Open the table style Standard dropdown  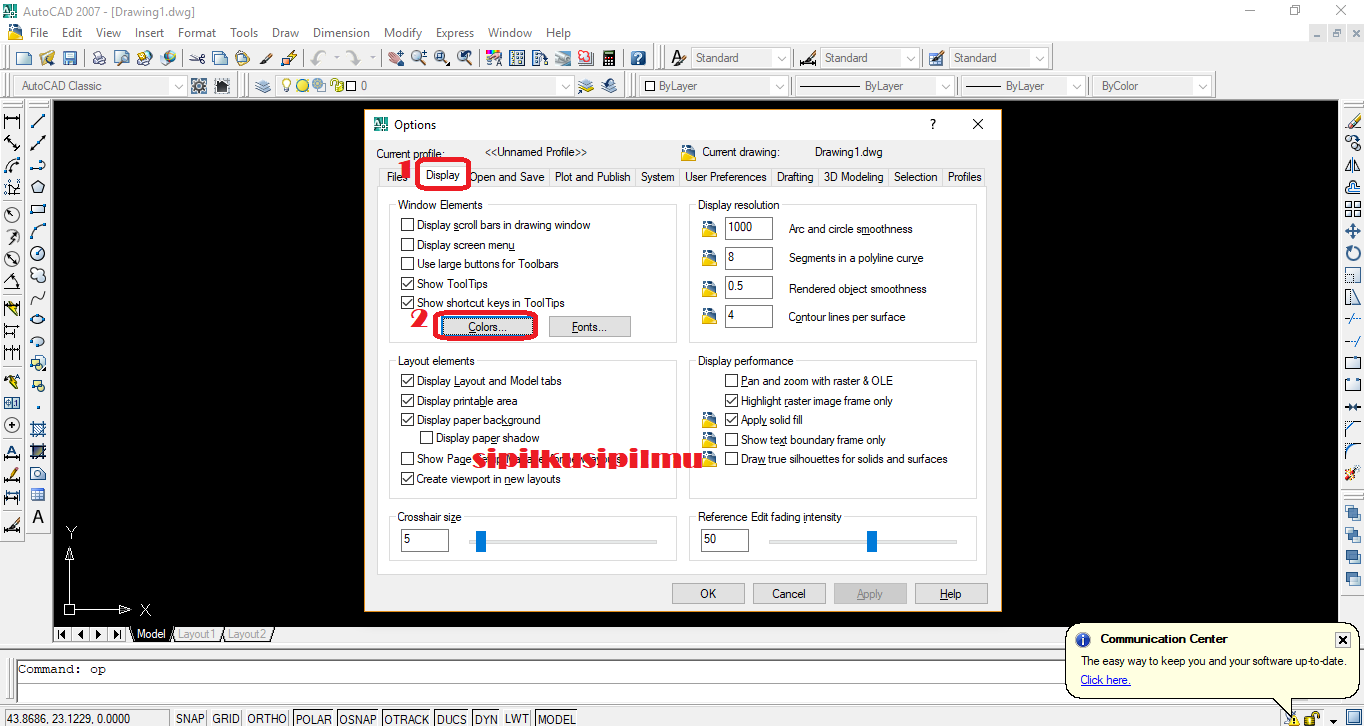(1039, 58)
